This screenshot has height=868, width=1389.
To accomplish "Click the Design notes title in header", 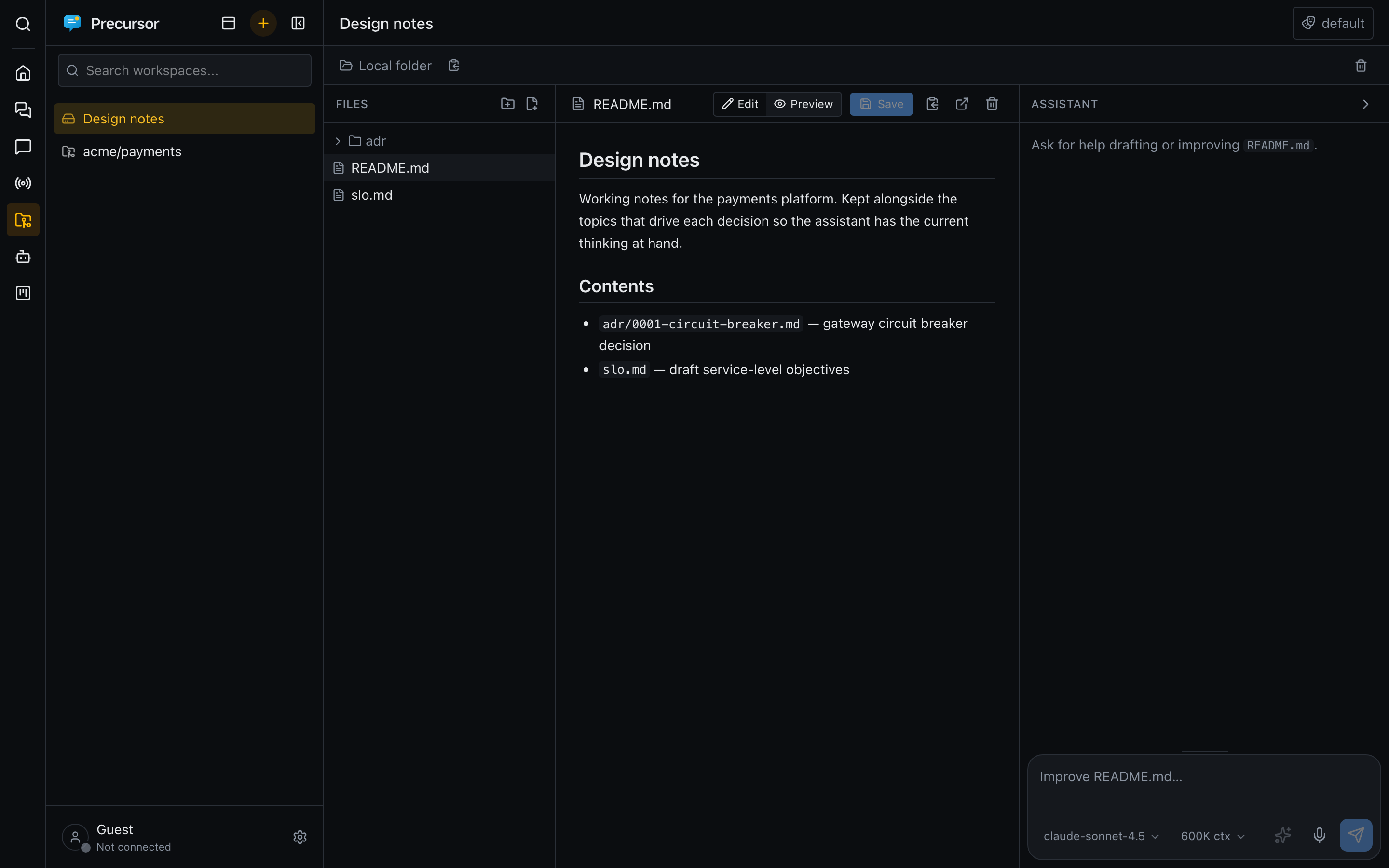I will tap(386, 24).
